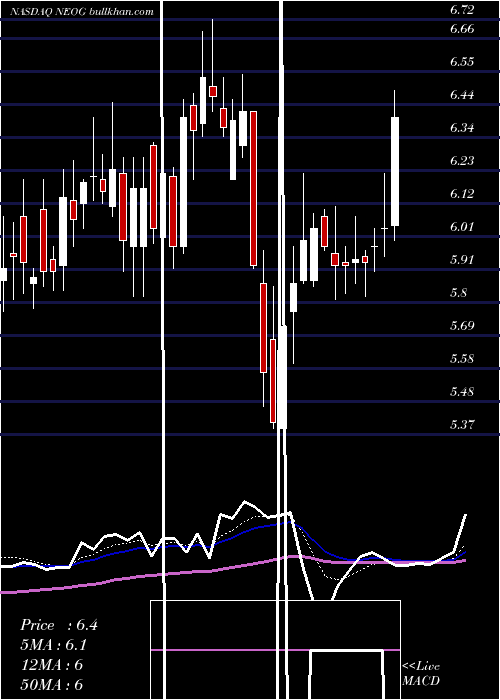Select the 5.8 price axis label

coord(458,293)
